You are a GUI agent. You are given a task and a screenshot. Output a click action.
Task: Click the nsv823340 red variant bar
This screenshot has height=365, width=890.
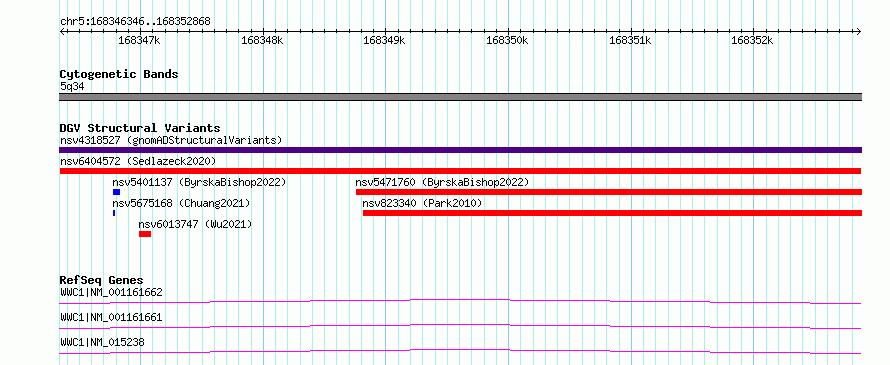click(612, 213)
